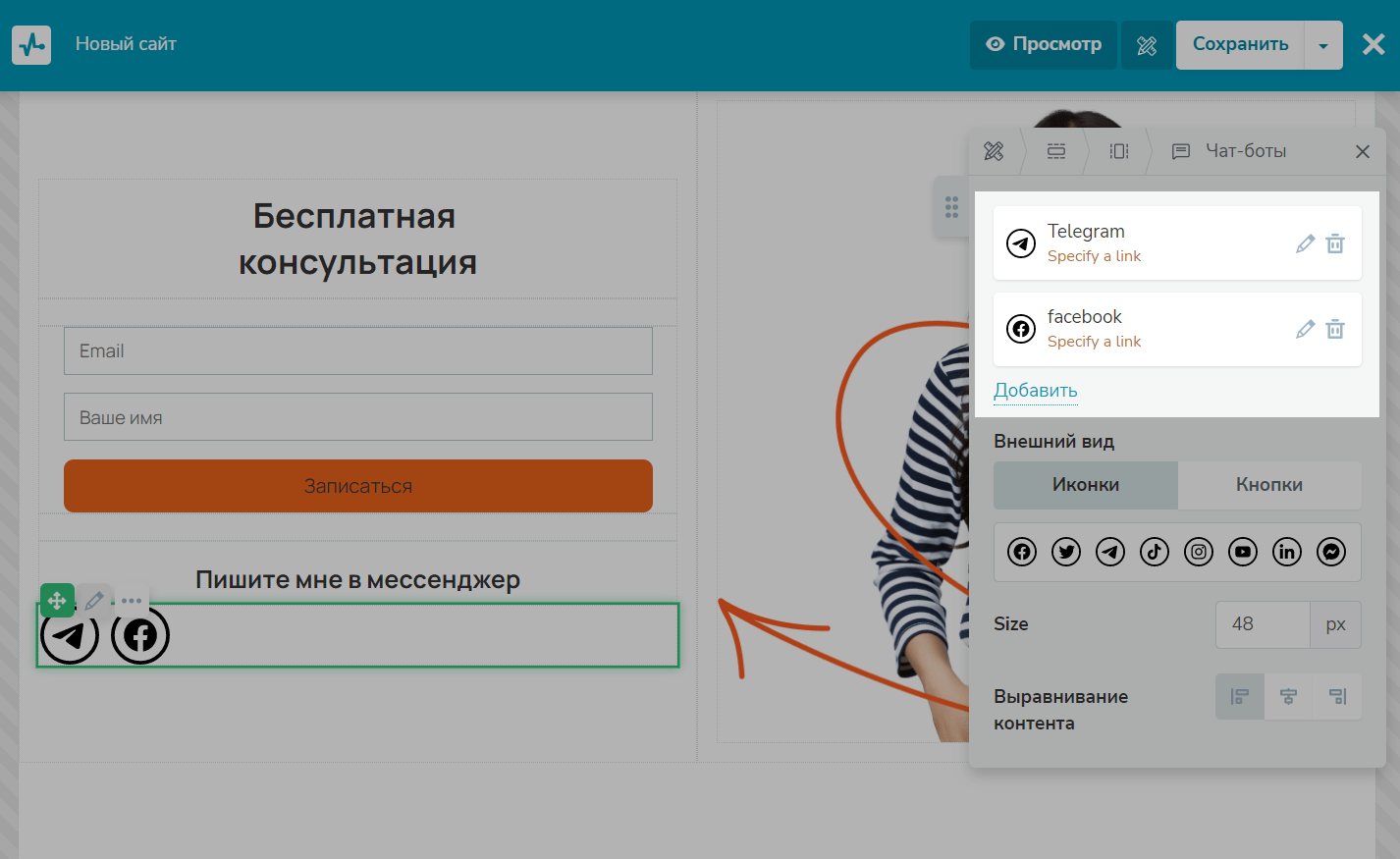
Task: Click the Пишите мне в мессенджер heading
Action: [x=357, y=579]
